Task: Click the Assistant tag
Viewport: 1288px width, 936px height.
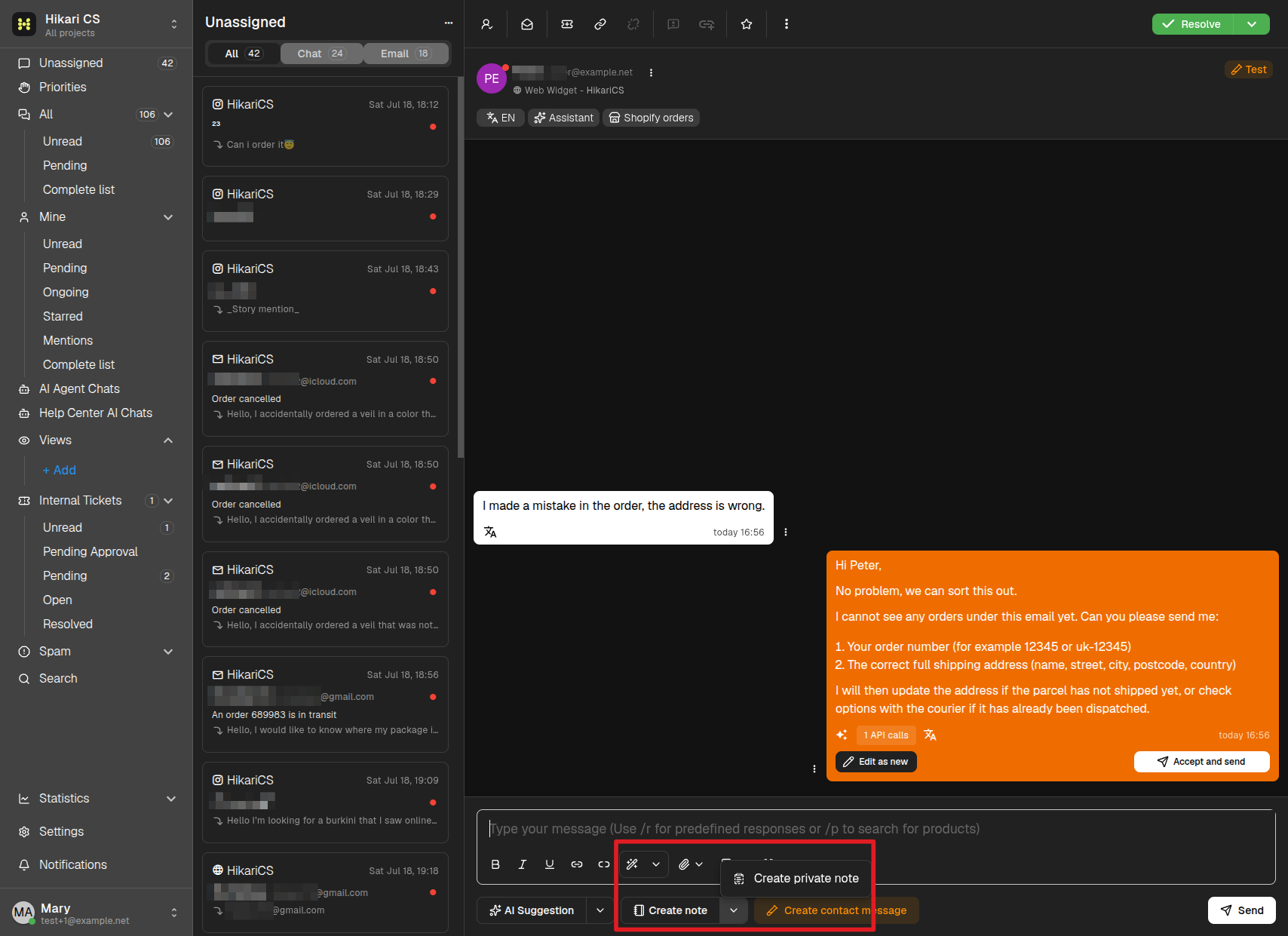Action: pyautogui.click(x=563, y=118)
